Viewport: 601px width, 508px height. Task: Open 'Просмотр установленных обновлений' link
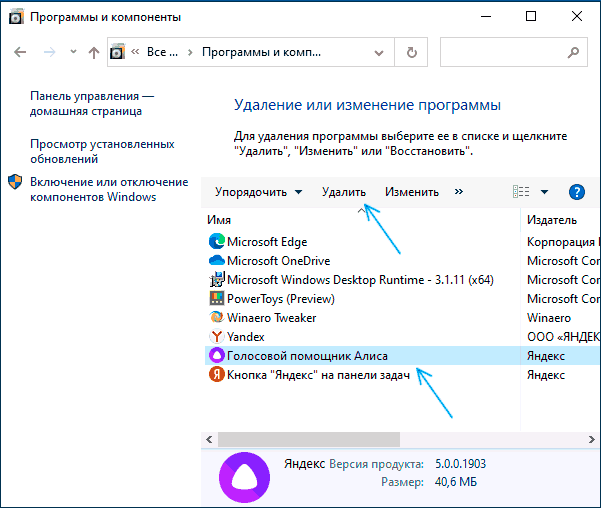pos(102,151)
